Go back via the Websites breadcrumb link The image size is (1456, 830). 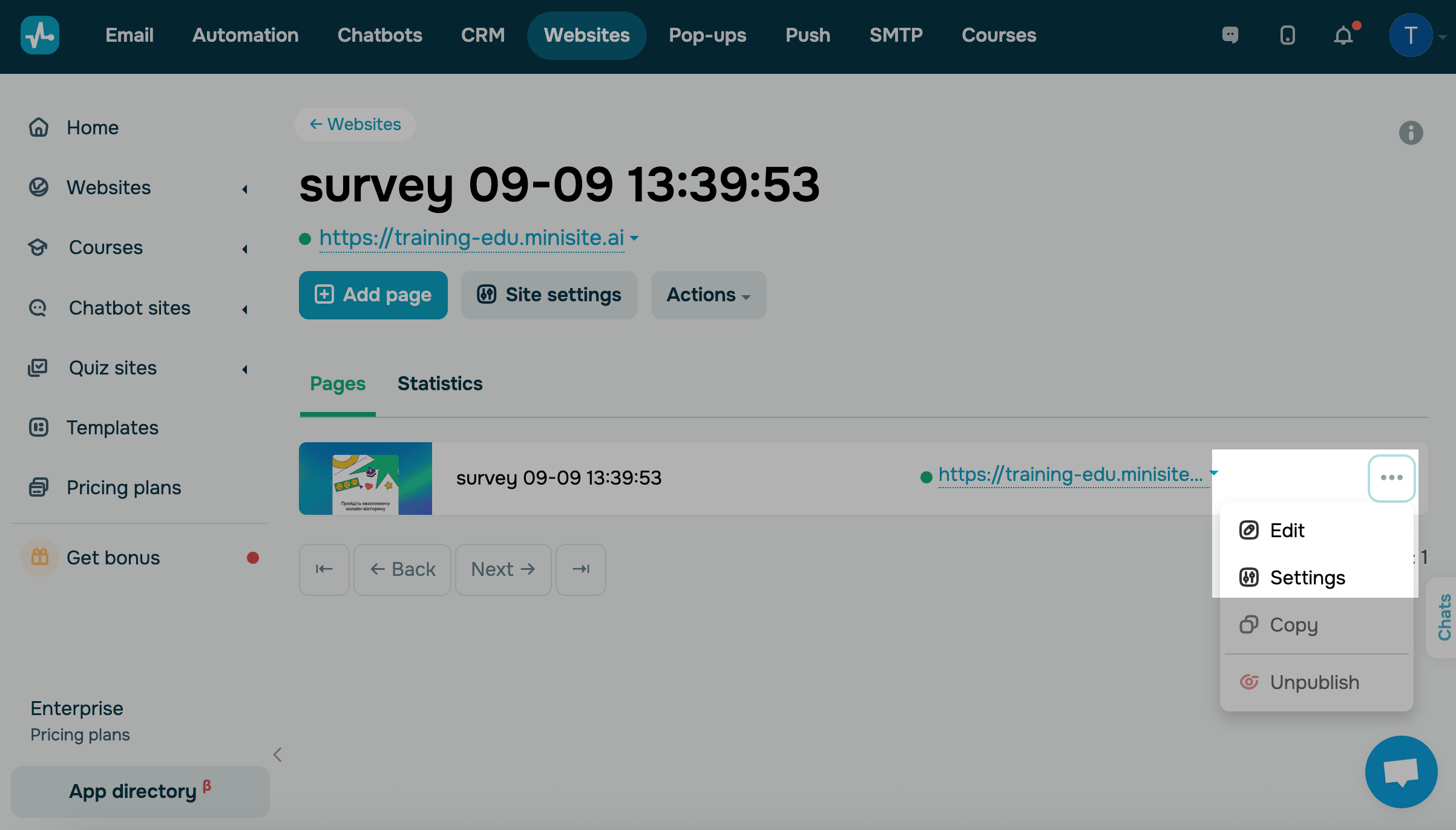(x=355, y=125)
